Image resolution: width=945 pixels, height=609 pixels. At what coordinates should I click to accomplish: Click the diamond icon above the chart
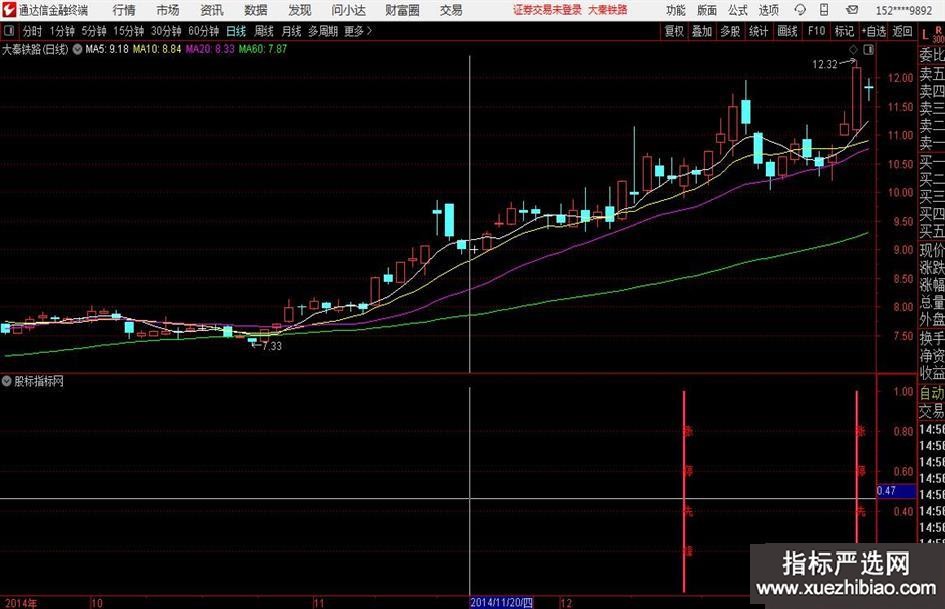tap(853, 49)
